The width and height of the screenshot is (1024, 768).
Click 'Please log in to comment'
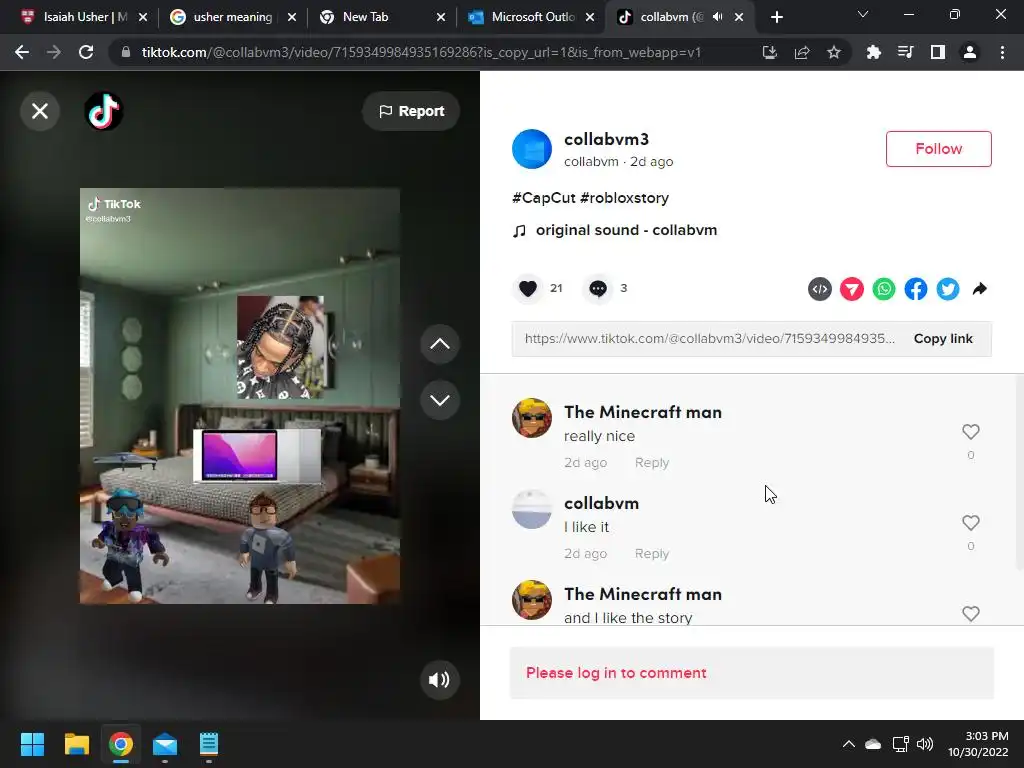coord(616,673)
